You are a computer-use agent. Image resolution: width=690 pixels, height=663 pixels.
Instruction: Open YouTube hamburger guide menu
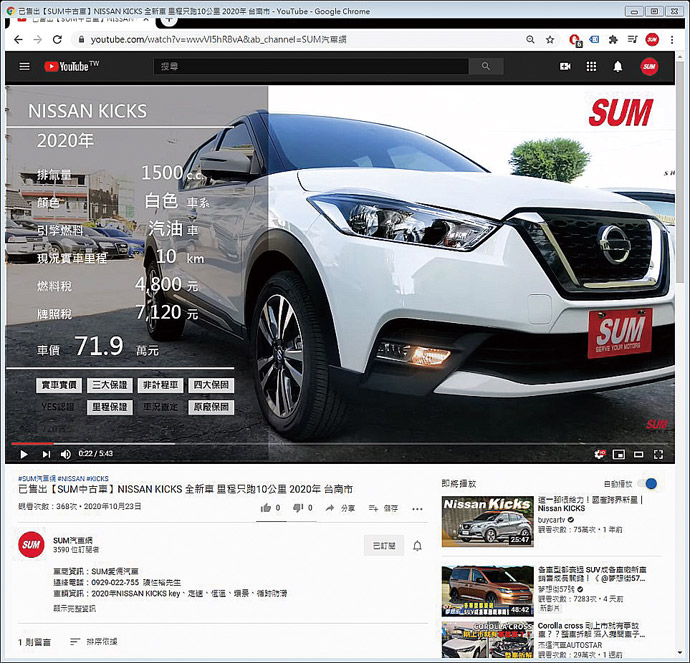[x=25, y=66]
